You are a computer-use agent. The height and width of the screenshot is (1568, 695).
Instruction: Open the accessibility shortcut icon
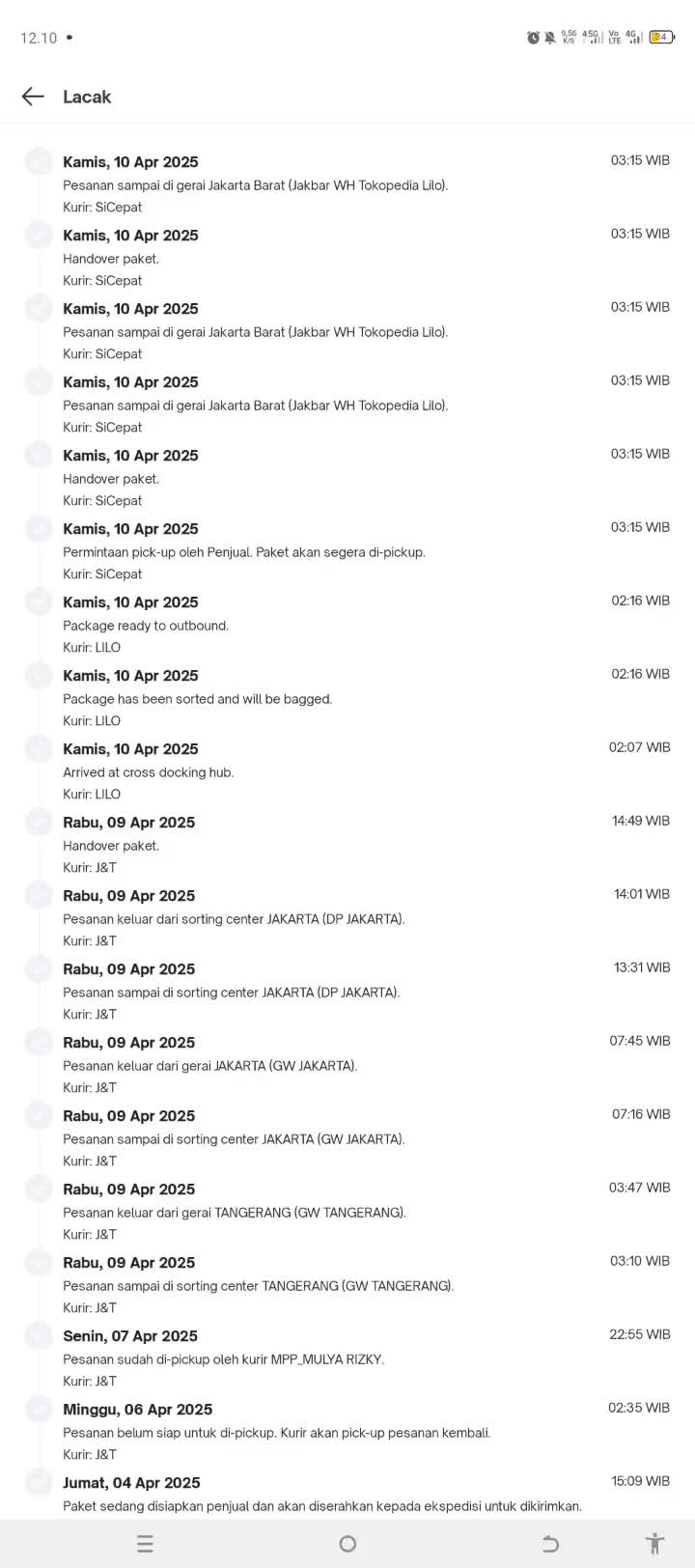[655, 1544]
